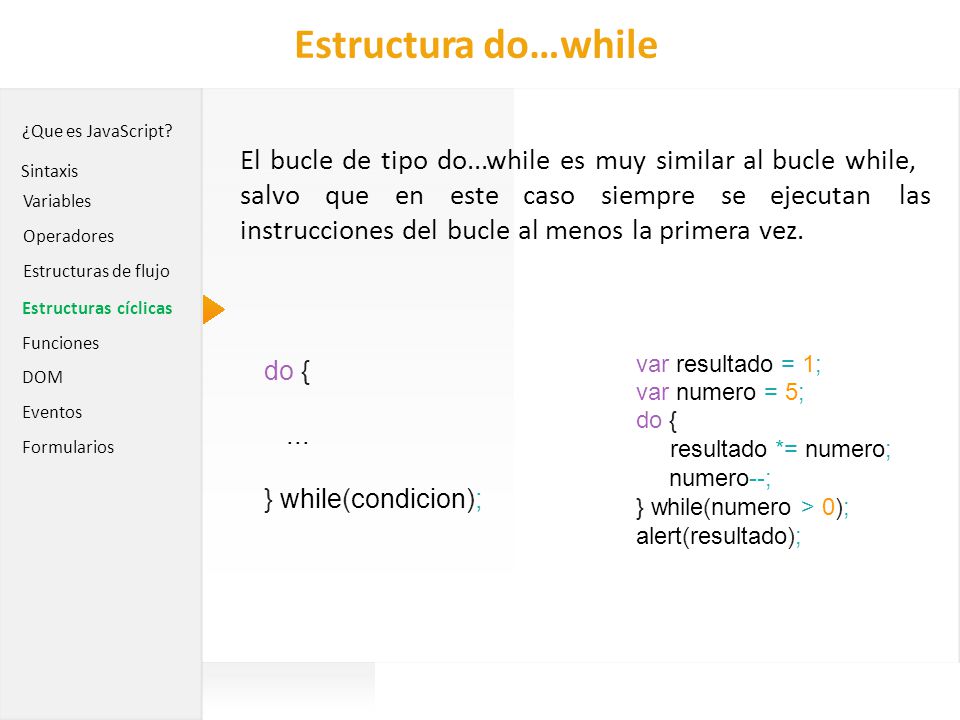Screen dimensions: 960x720
Task: Click the '} while(numero > 0);' line
Action: (x=742, y=508)
